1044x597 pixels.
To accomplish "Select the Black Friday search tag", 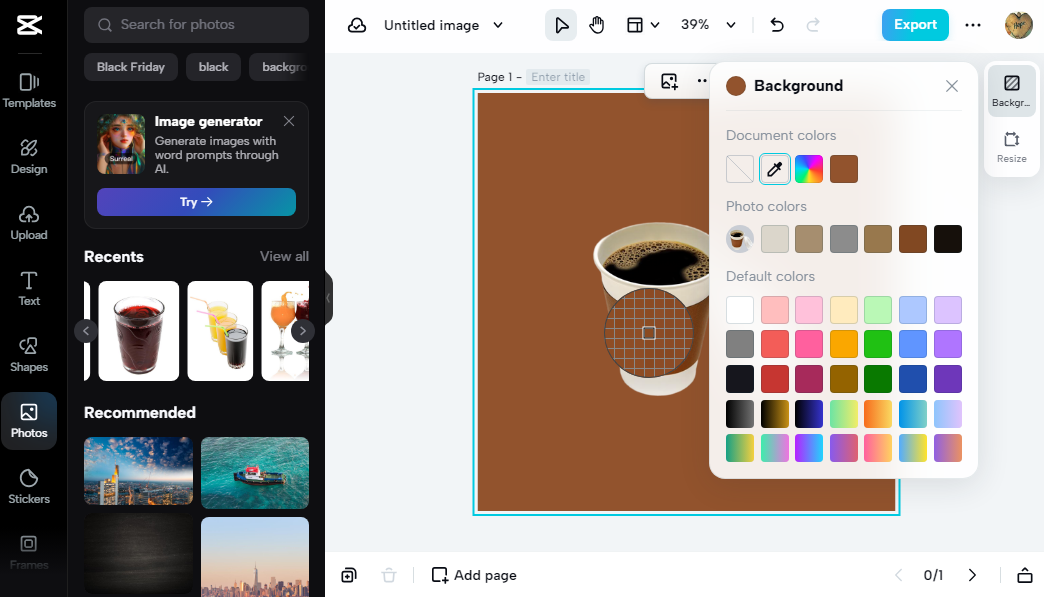I will (x=130, y=67).
